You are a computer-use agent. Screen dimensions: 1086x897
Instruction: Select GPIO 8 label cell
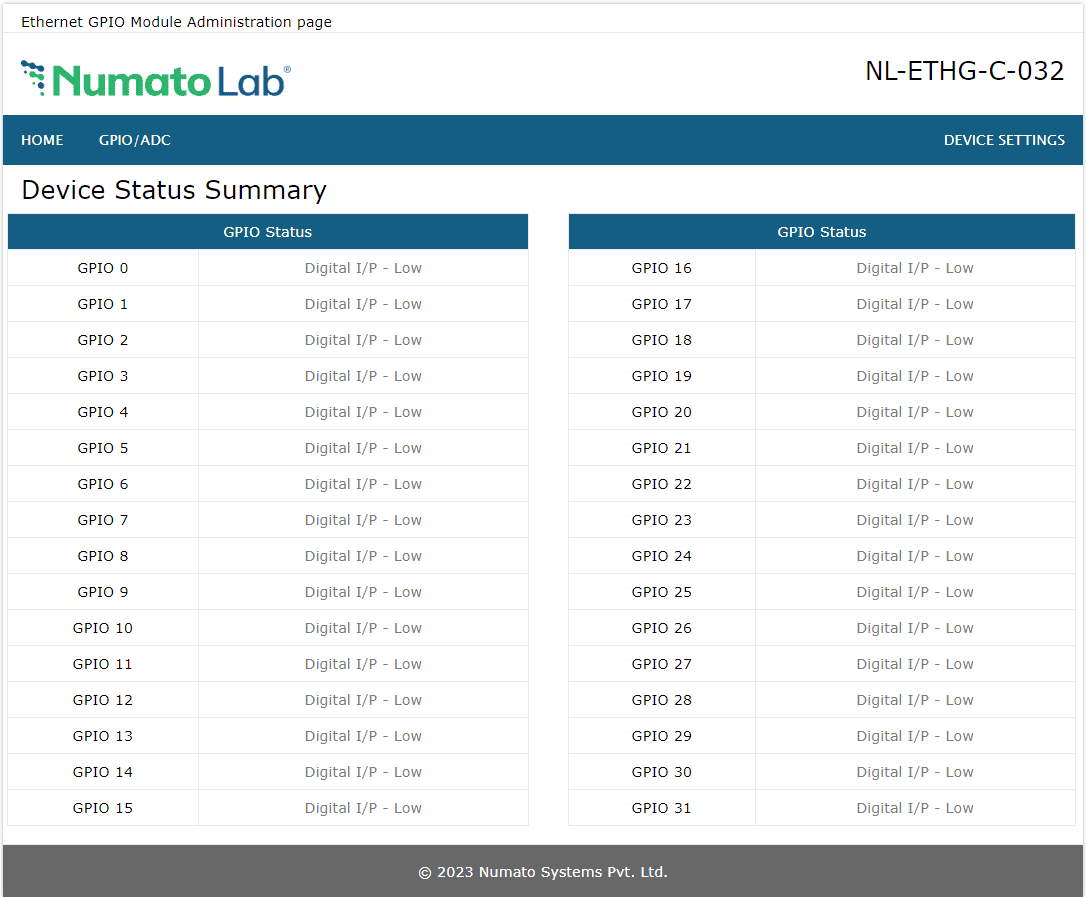(103, 556)
